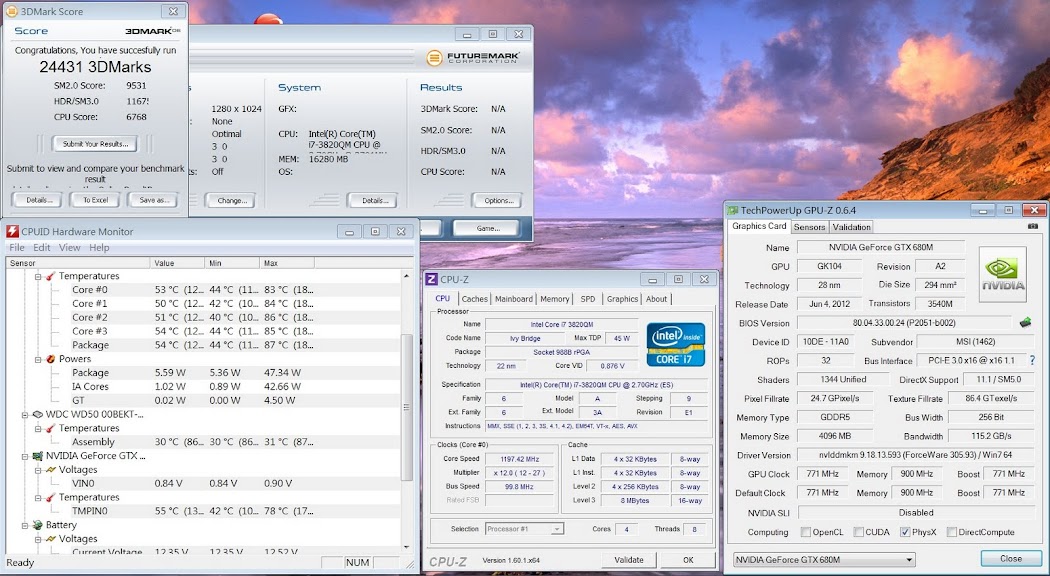Click the Options button under Results
Image resolution: width=1050 pixels, height=576 pixels.
497,200
